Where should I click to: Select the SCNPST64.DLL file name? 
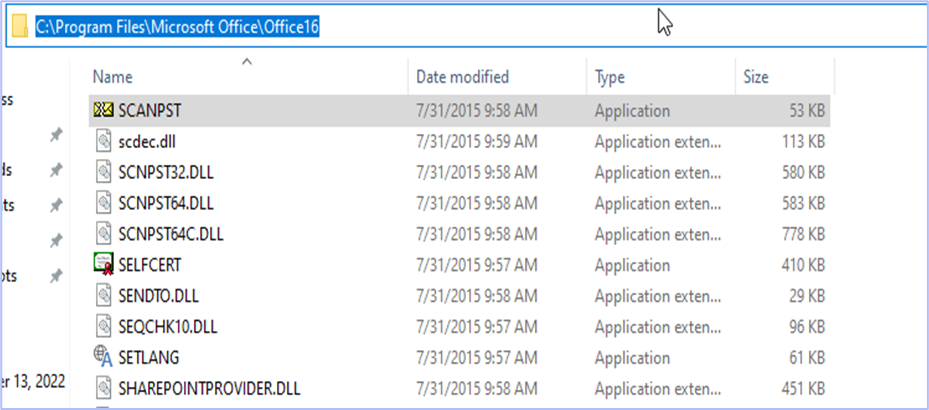click(165, 203)
